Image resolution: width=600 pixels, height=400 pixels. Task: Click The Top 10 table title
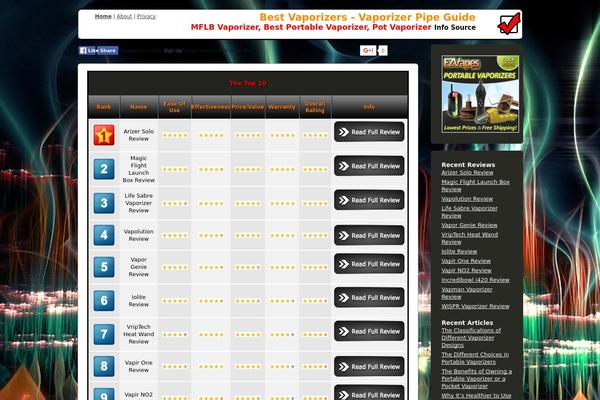pos(248,83)
